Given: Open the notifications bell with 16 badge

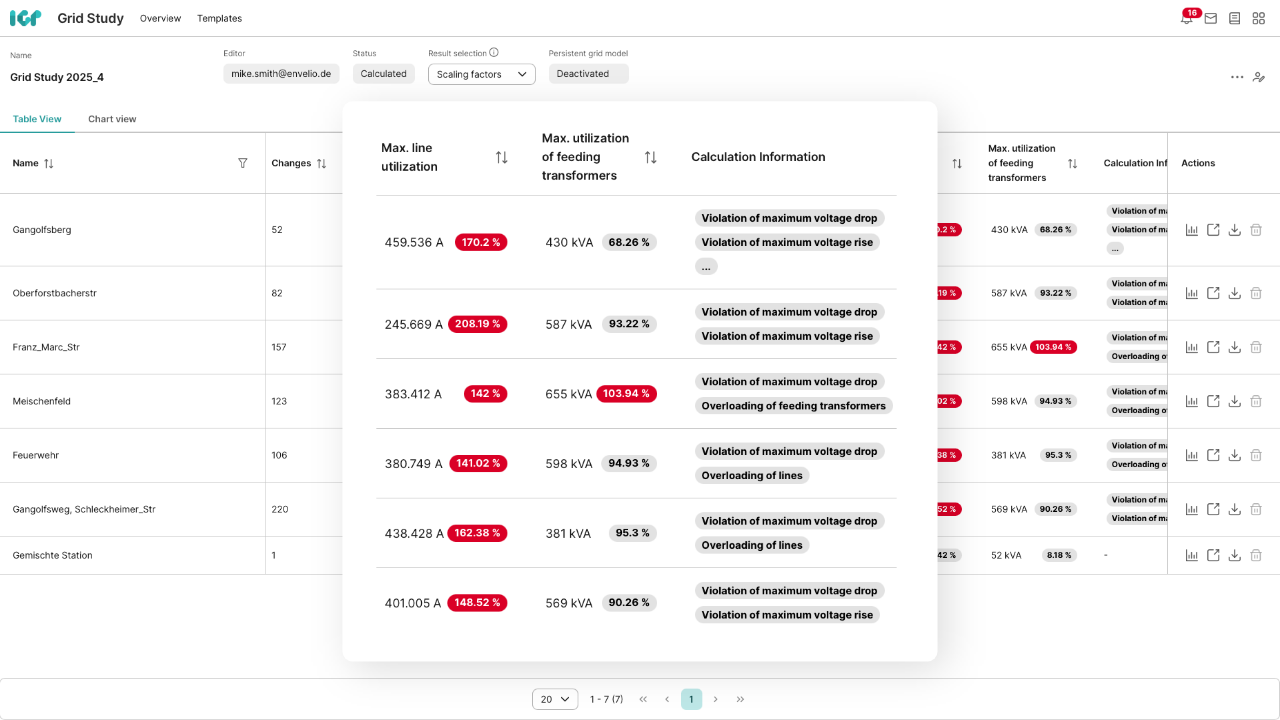Looking at the screenshot, I should point(1187,18).
